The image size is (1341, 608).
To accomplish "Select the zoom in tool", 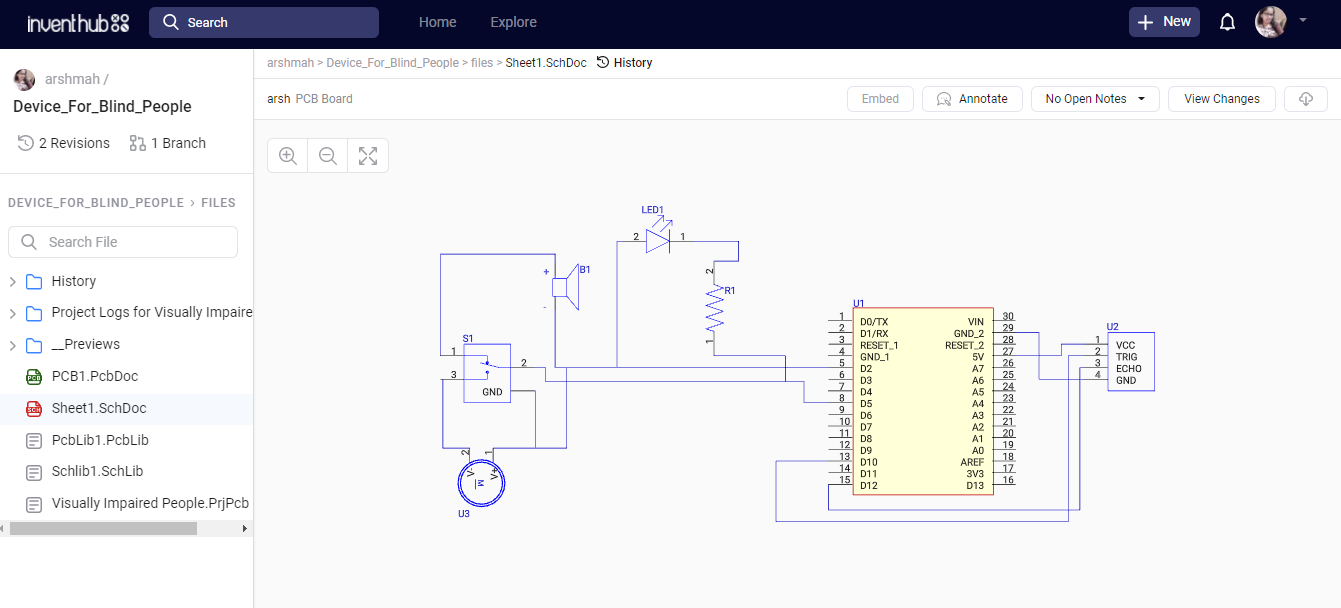I will click(287, 155).
